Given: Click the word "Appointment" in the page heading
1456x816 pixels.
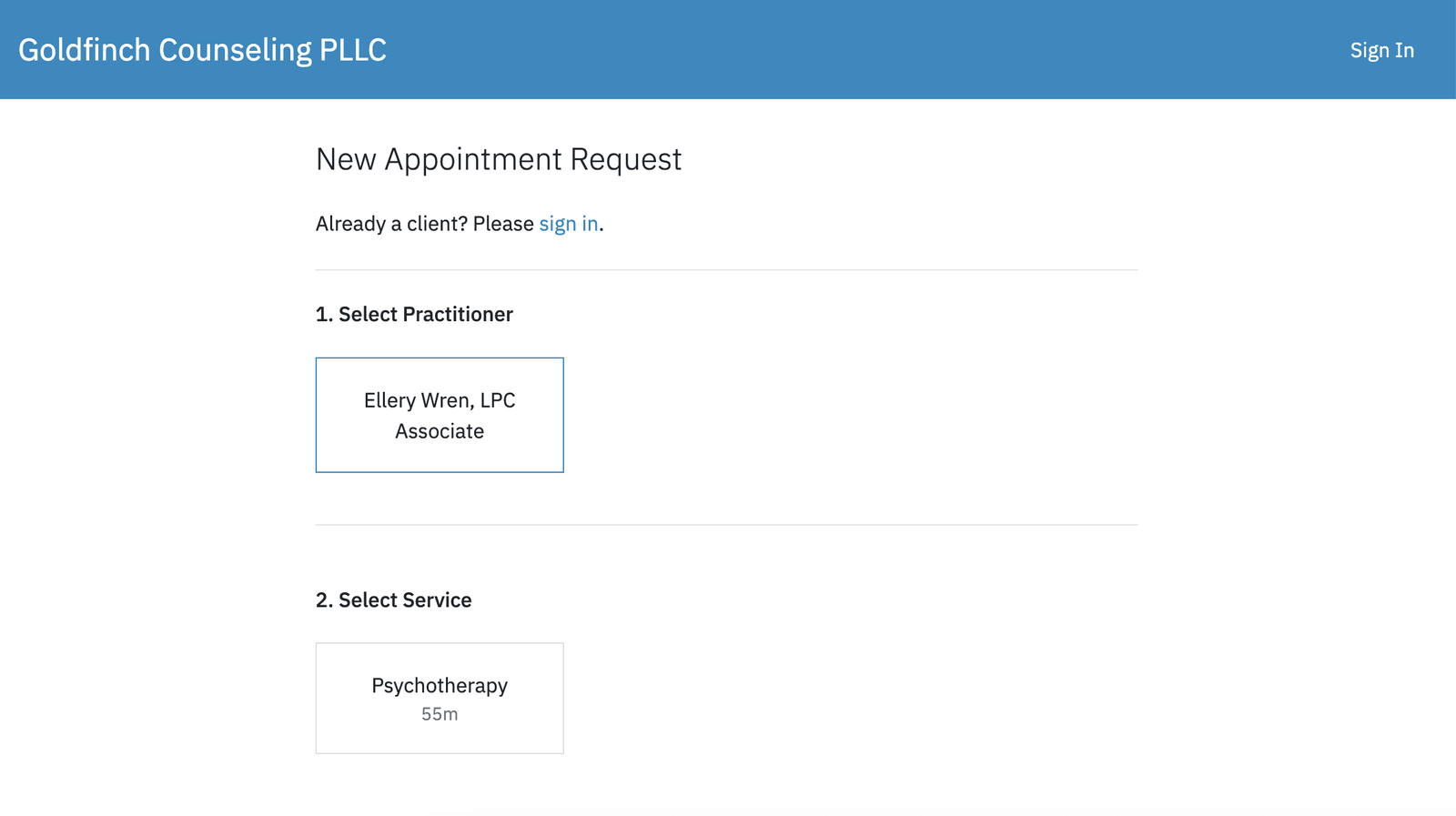Looking at the screenshot, I should (473, 159).
